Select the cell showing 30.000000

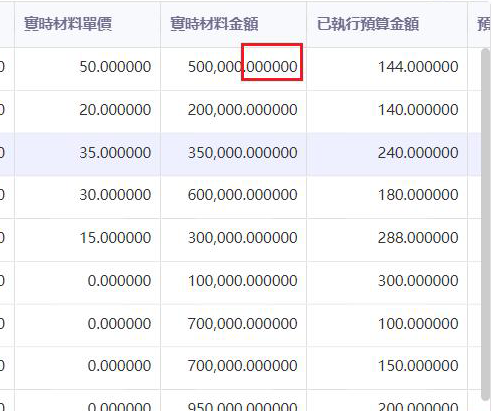tap(87, 195)
